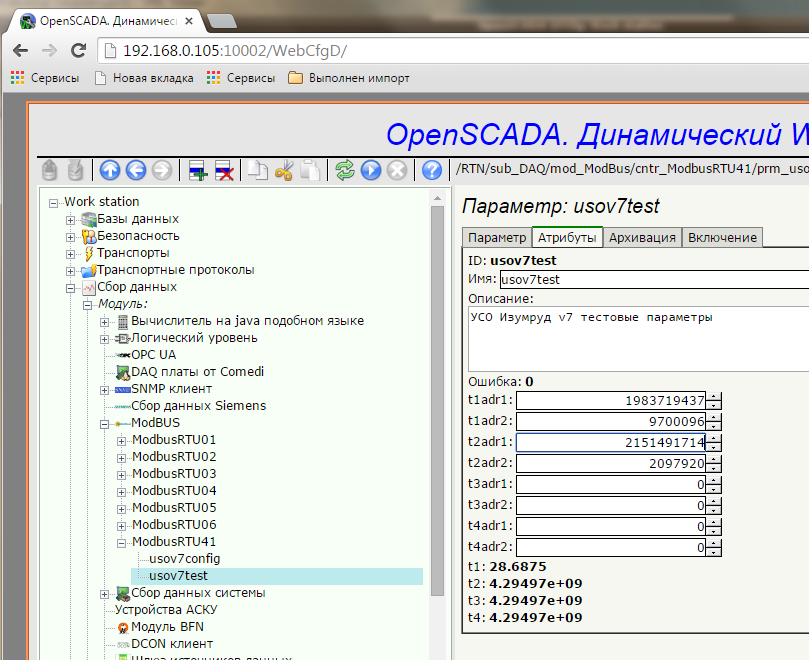Expand the SNMP клиент tree node
The image size is (809, 660).
tap(105, 389)
